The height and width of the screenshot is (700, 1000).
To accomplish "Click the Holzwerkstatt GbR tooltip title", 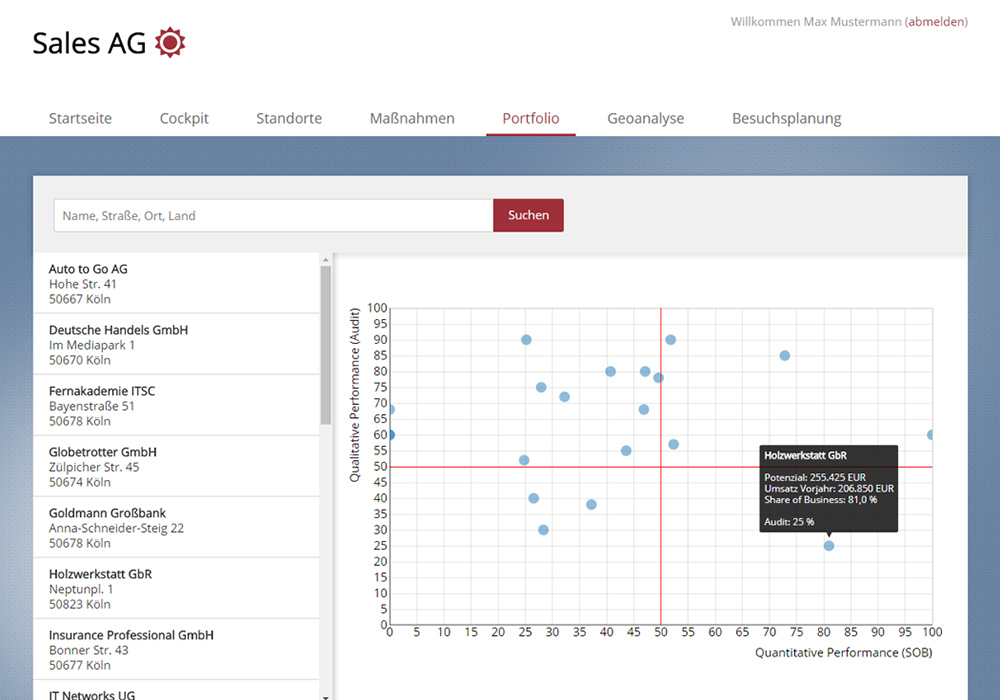I will pyautogui.click(x=805, y=455).
